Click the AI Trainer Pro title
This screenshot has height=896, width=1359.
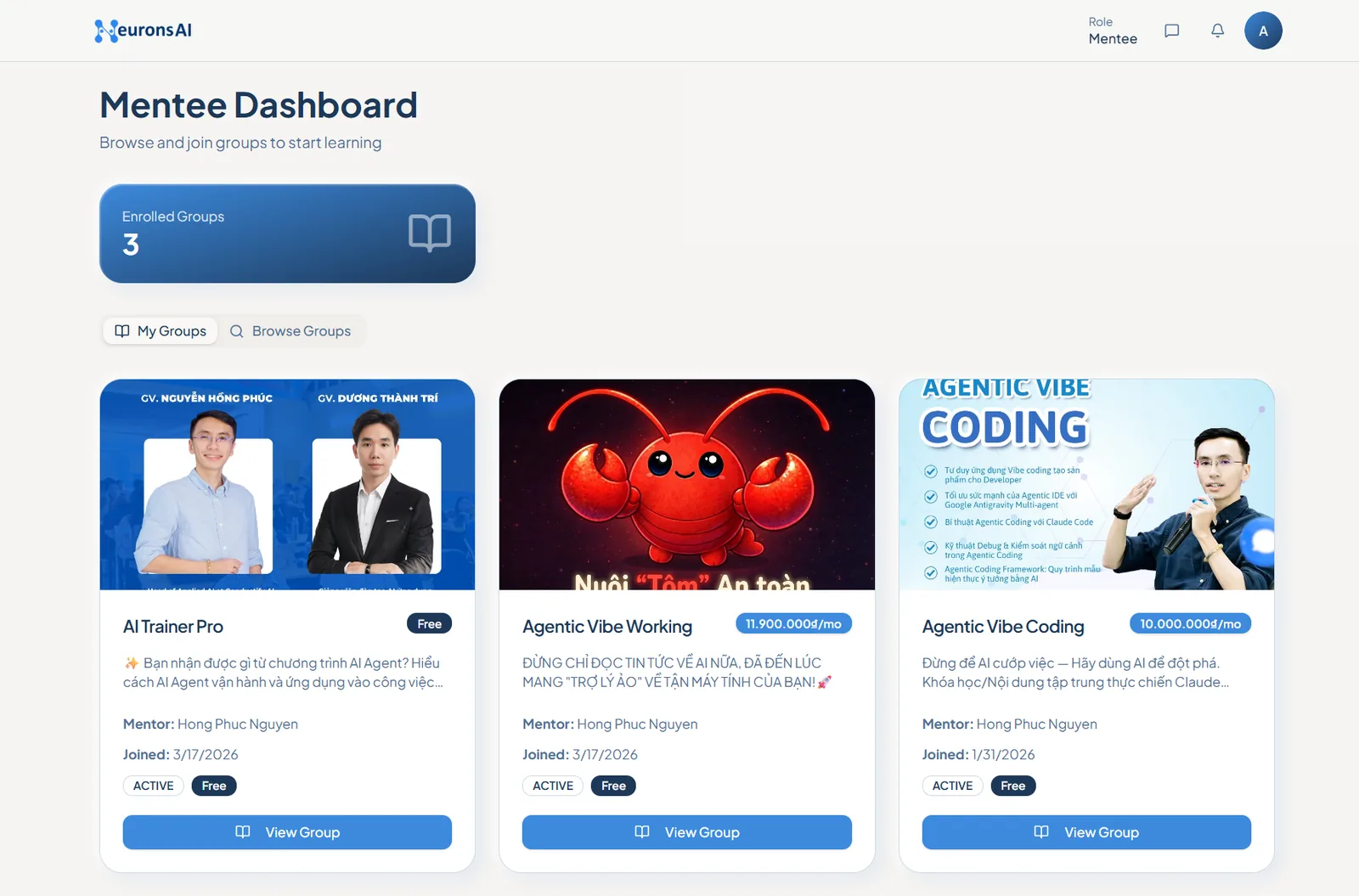point(173,627)
